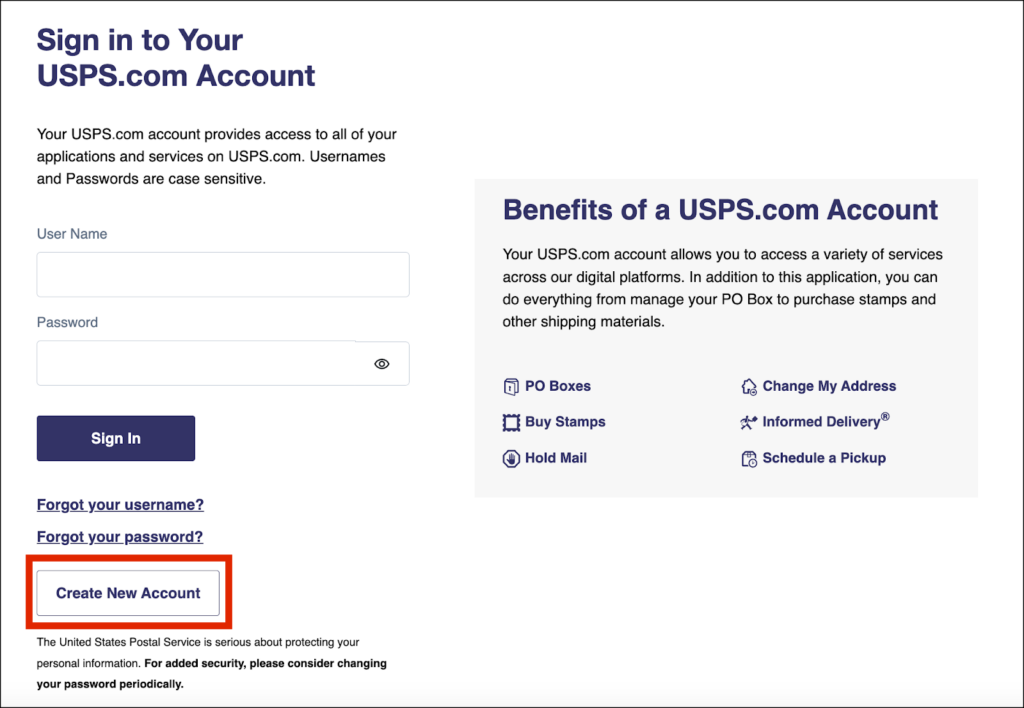Select the Hold Mail text link

pos(556,458)
